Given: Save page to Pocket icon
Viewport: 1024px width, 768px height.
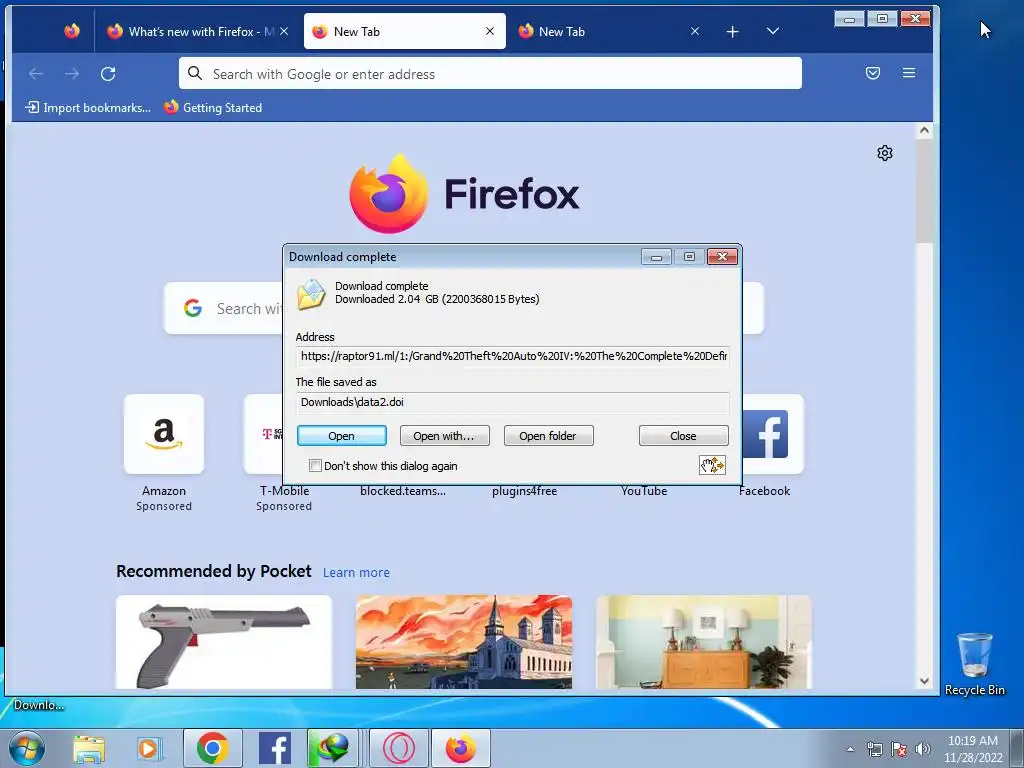Looking at the screenshot, I should [x=872, y=73].
